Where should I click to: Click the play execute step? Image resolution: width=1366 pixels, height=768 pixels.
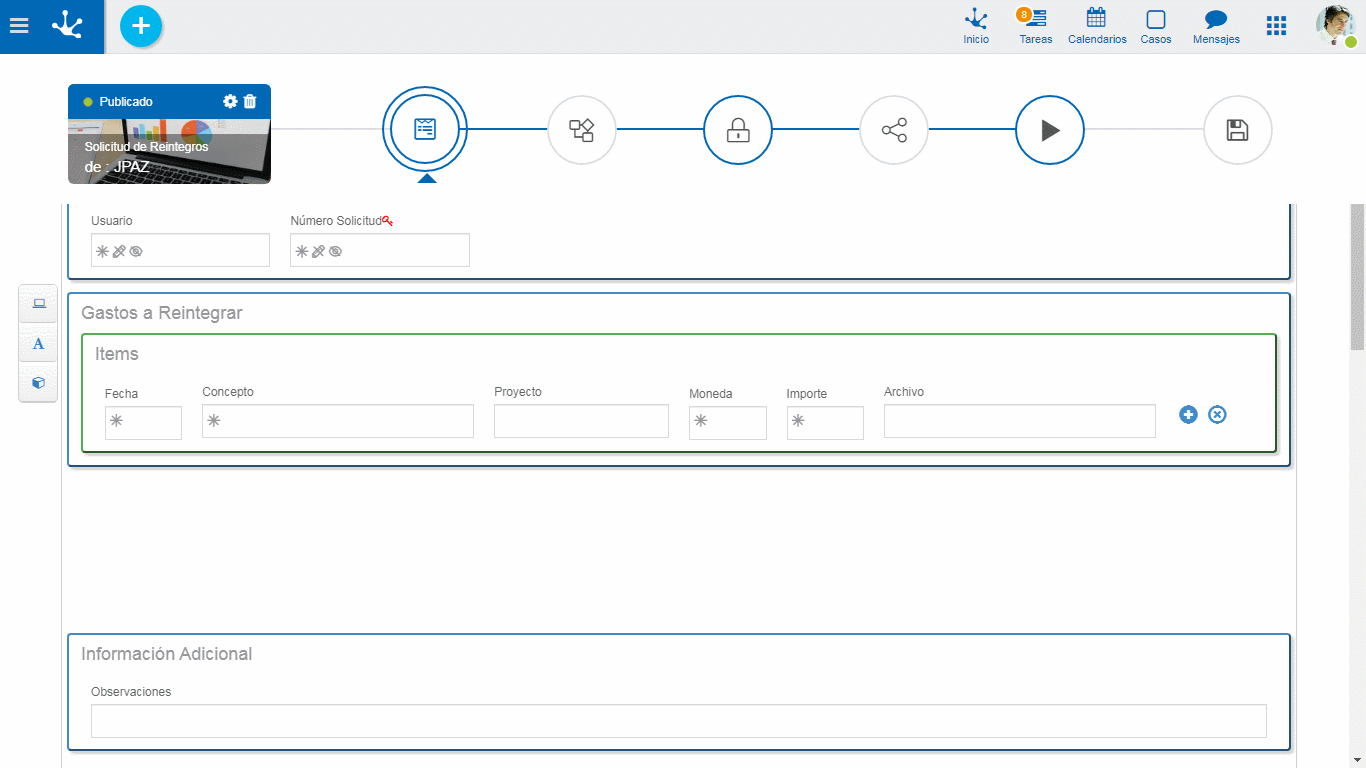(x=1050, y=130)
